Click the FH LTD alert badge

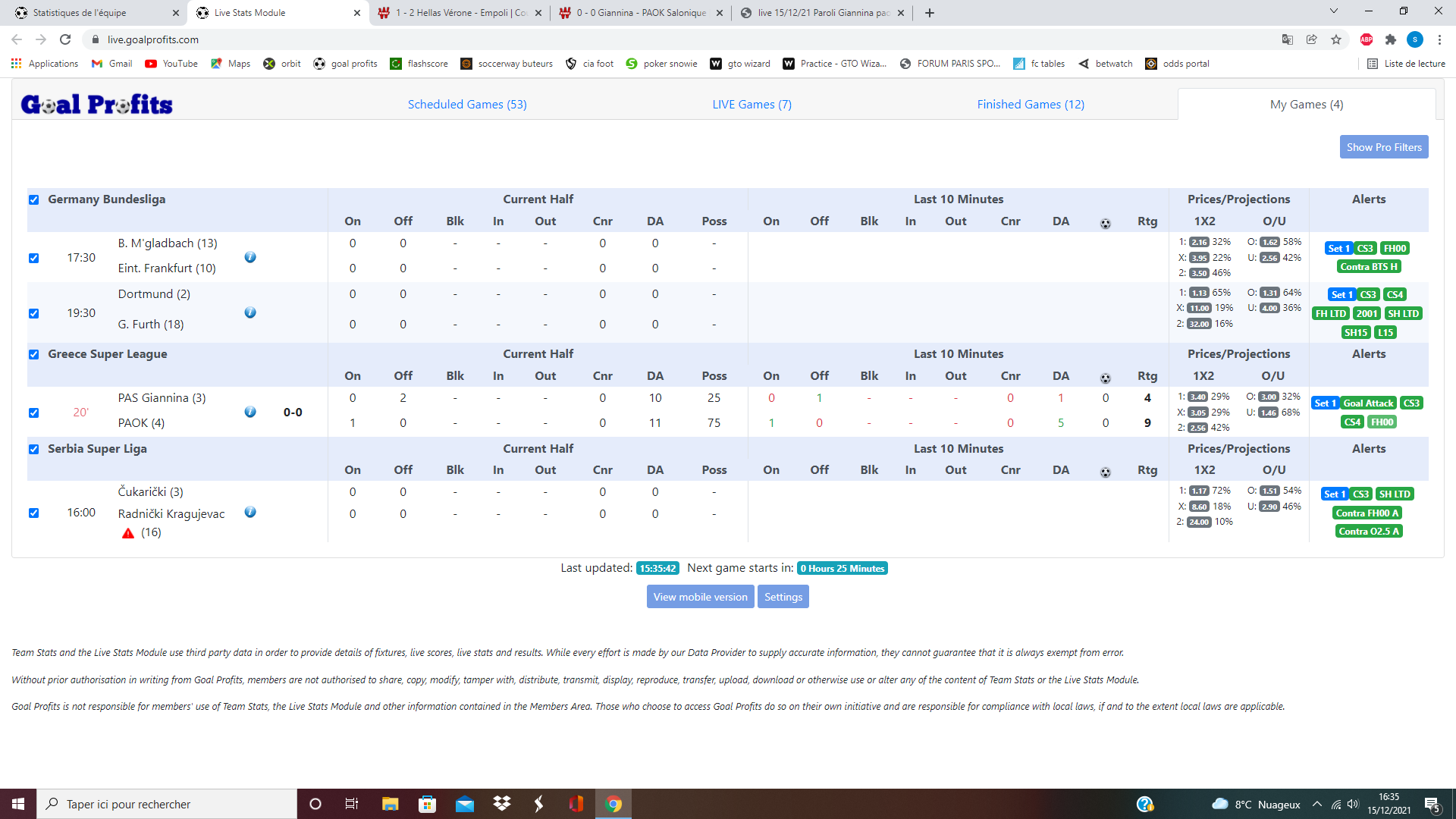coord(1331,313)
